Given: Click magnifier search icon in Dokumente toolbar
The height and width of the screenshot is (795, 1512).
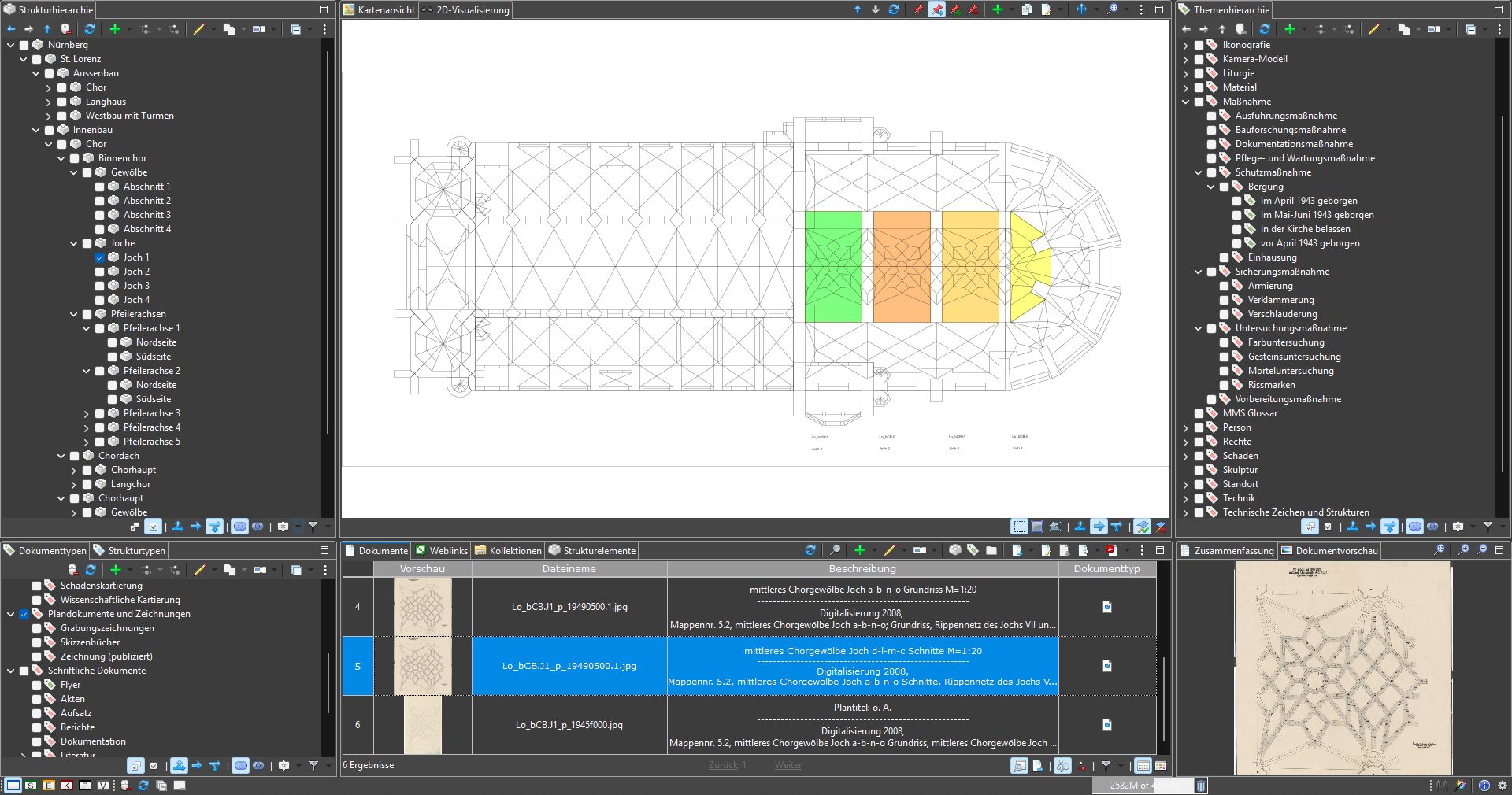Looking at the screenshot, I should [x=835, y=550].
